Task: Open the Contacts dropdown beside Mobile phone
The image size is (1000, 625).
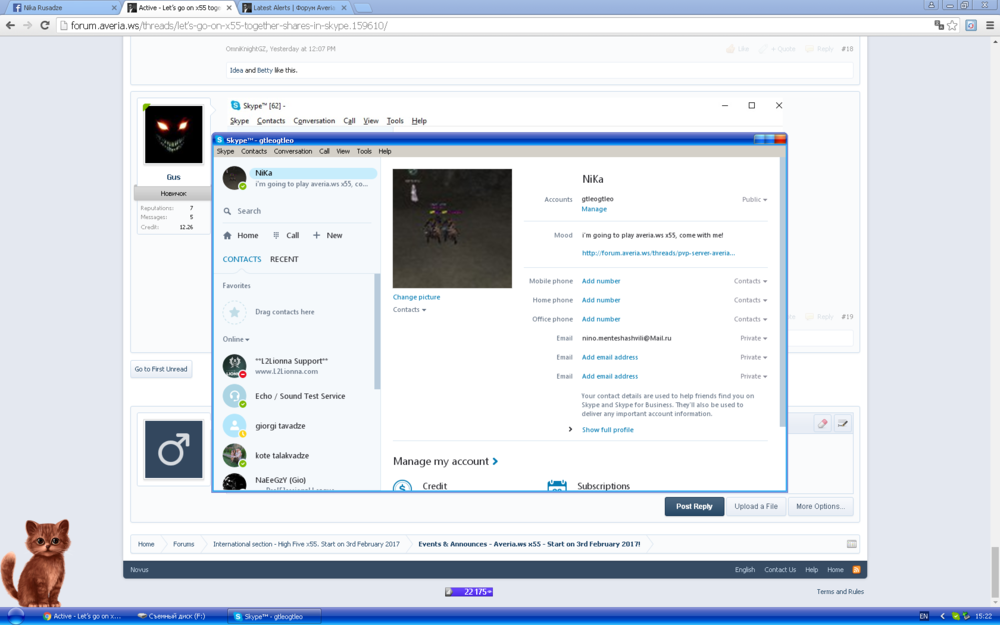Action: [750, 282]
